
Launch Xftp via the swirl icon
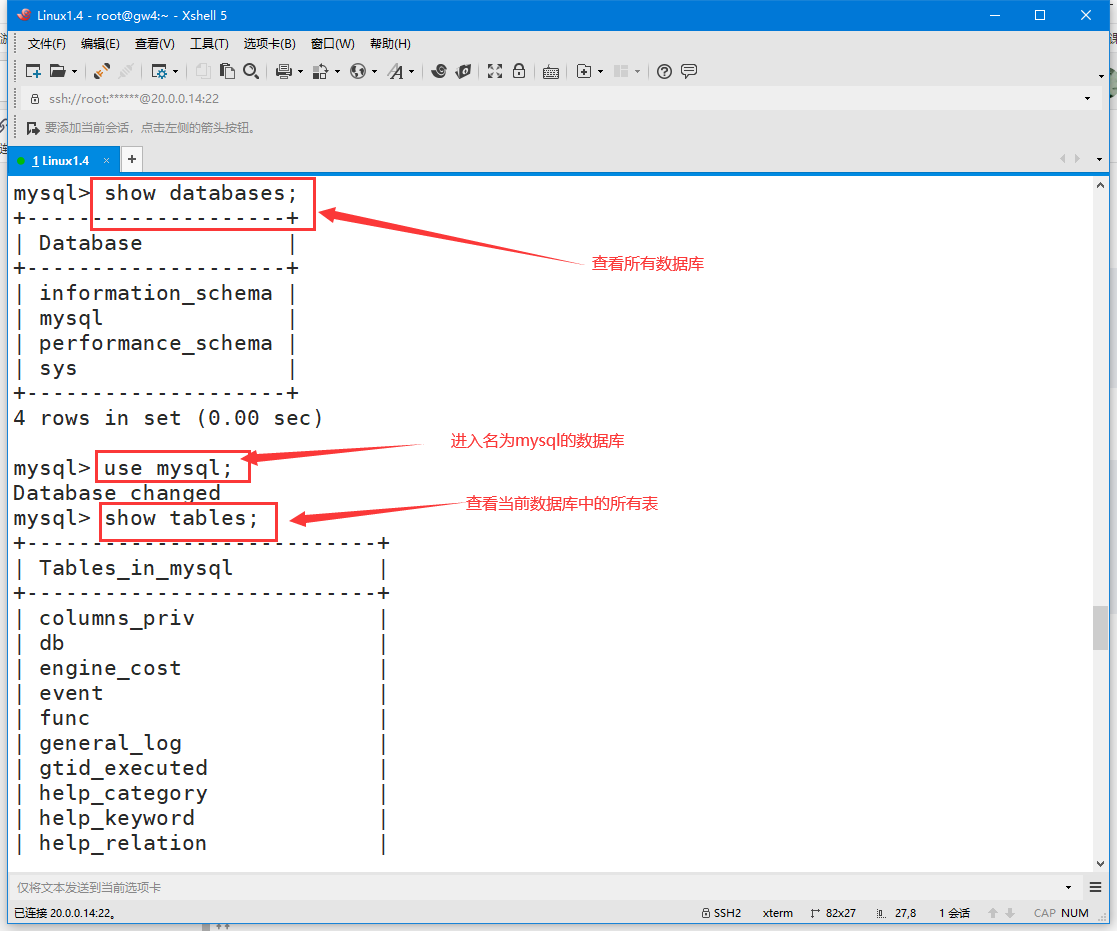[440, 71]
